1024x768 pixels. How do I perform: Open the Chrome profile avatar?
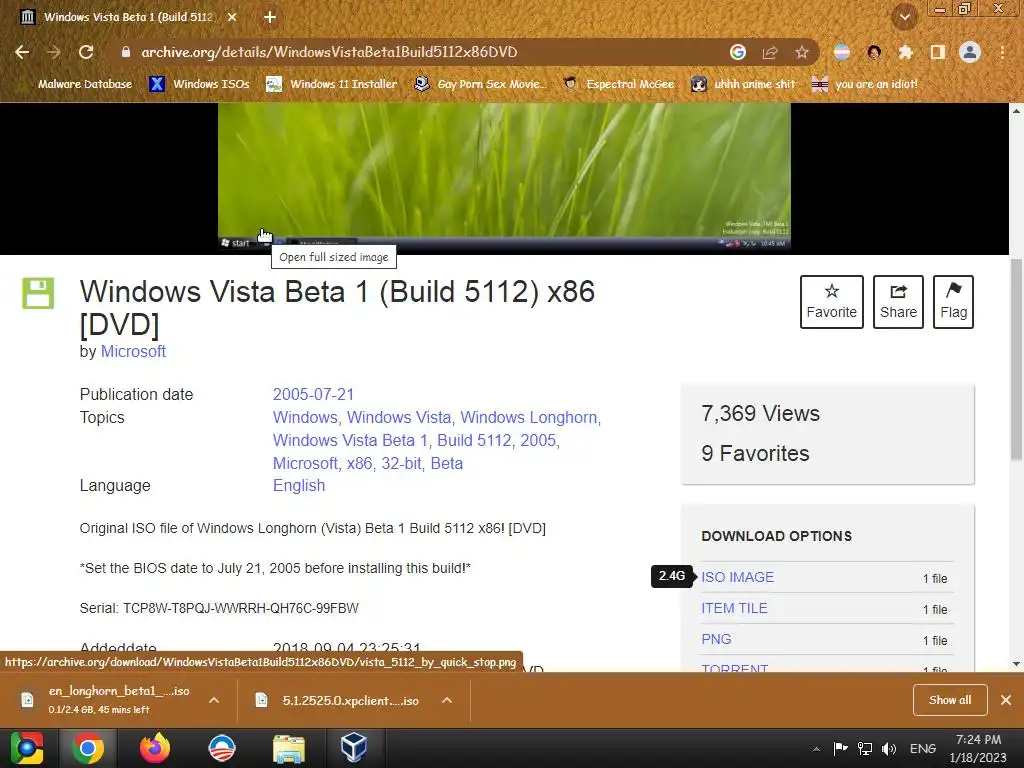pyautogui.click(x=970, y=52)
